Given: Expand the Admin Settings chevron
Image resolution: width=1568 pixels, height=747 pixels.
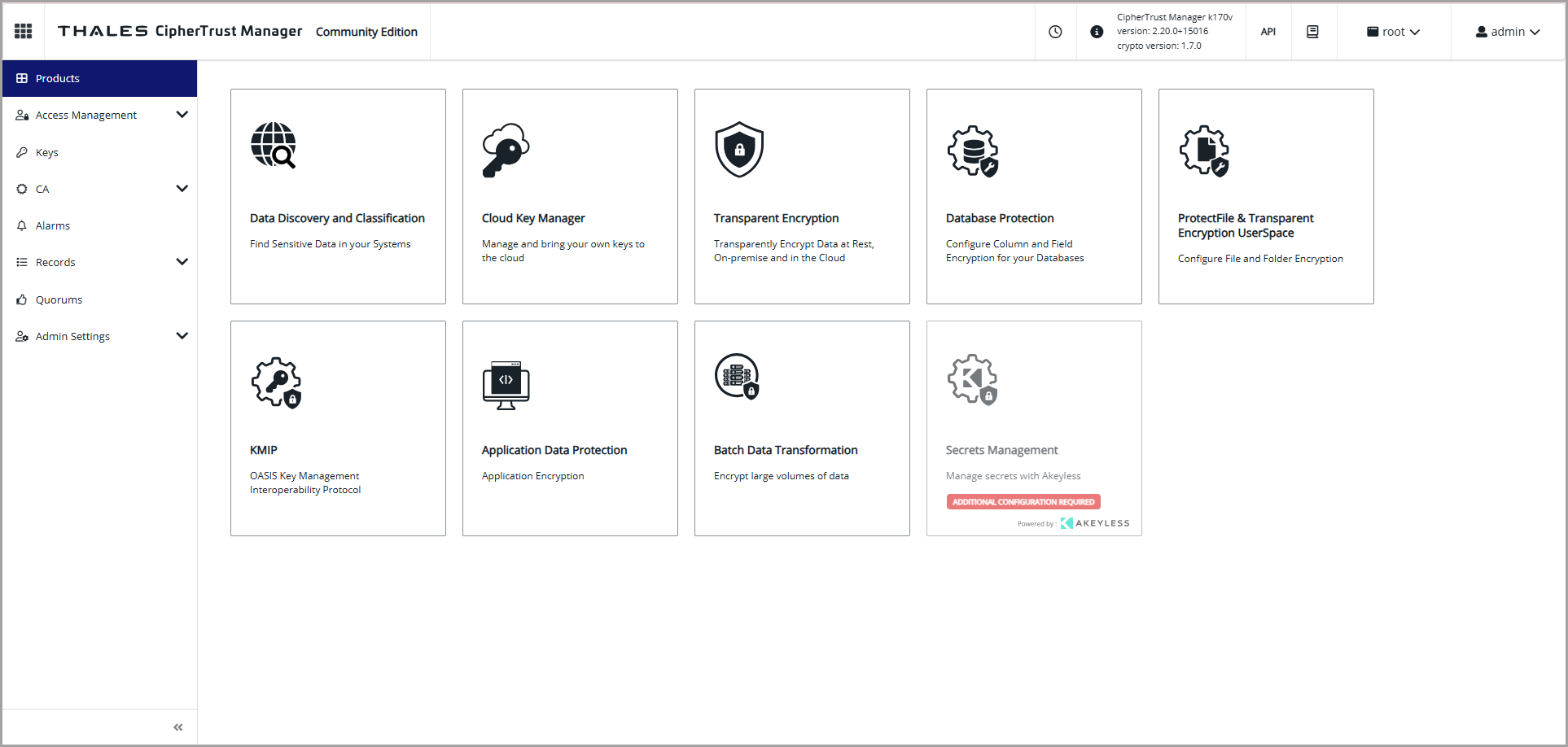Looking at the screenshot, I should [182, 336].
